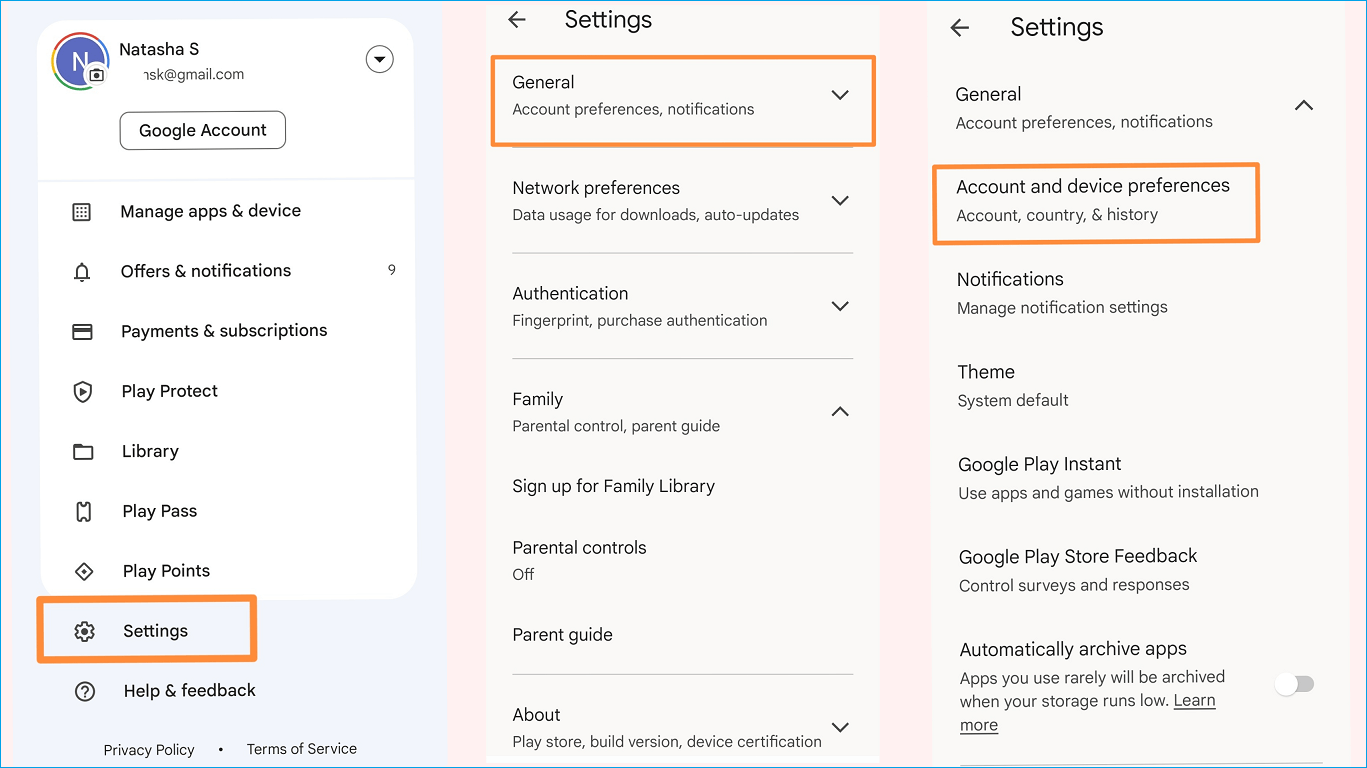Viewport: 1367px width, 768px height.
Task: Click the Google Account button
Action: 203,130
